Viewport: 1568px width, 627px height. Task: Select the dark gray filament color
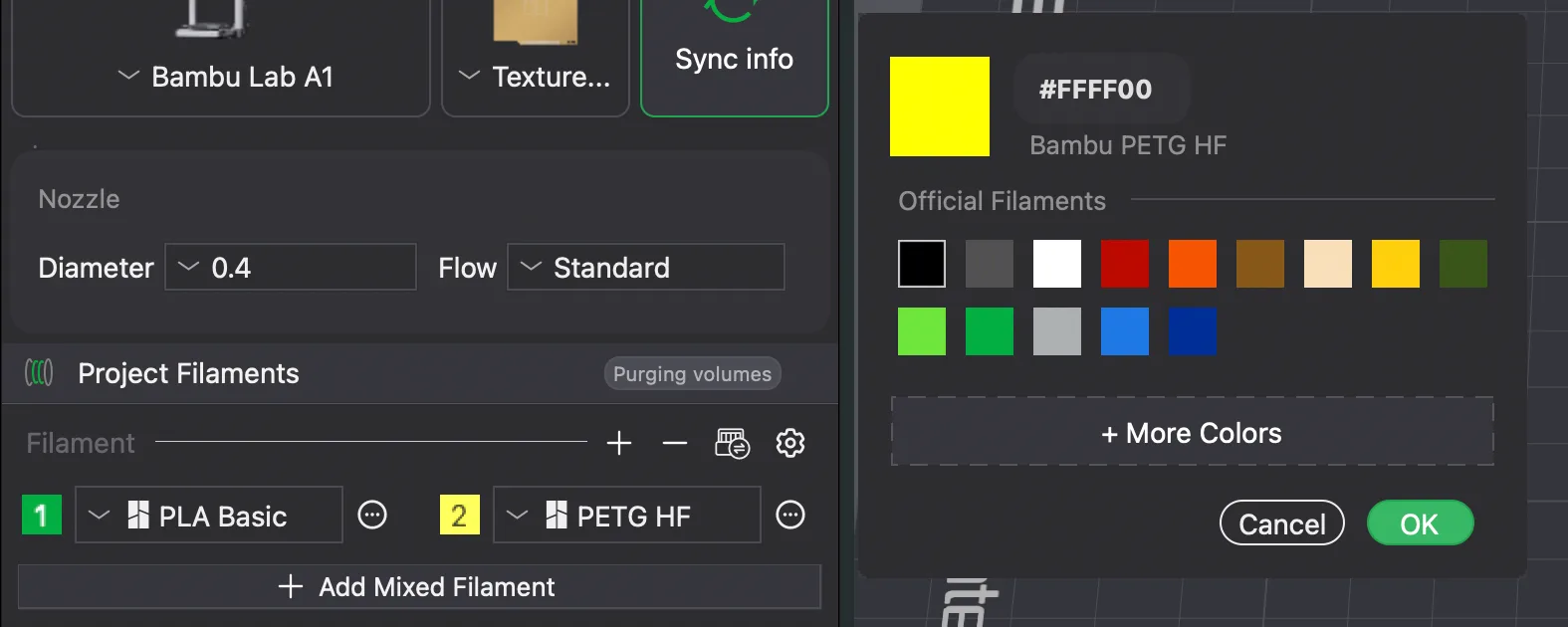(990, 264)
